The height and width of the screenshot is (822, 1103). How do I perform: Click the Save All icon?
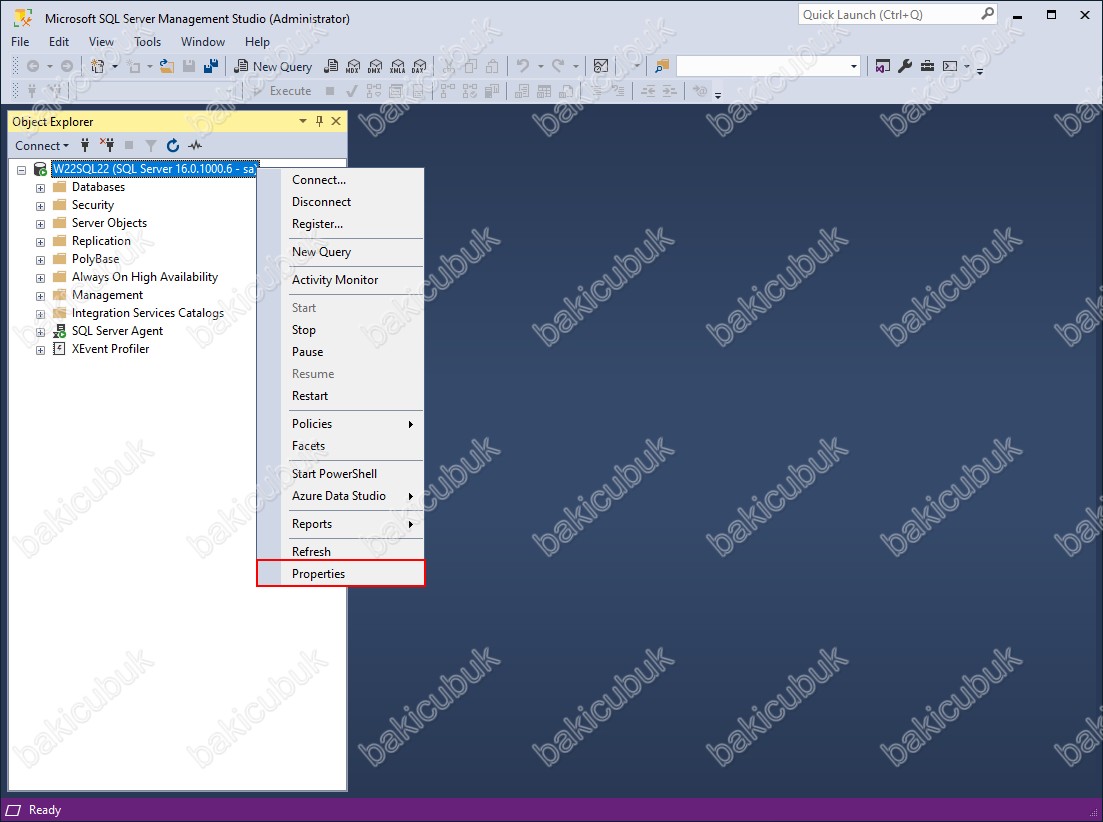[x=210, y=66]
